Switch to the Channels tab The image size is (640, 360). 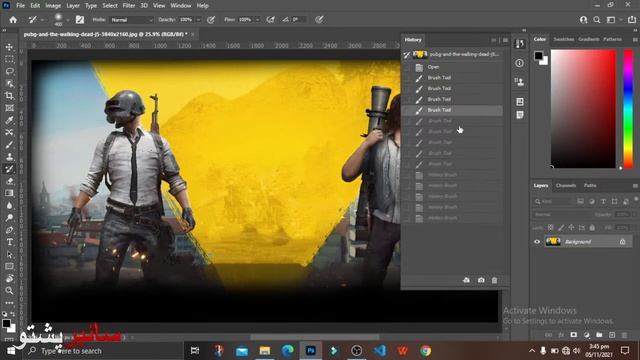(566, 185)
